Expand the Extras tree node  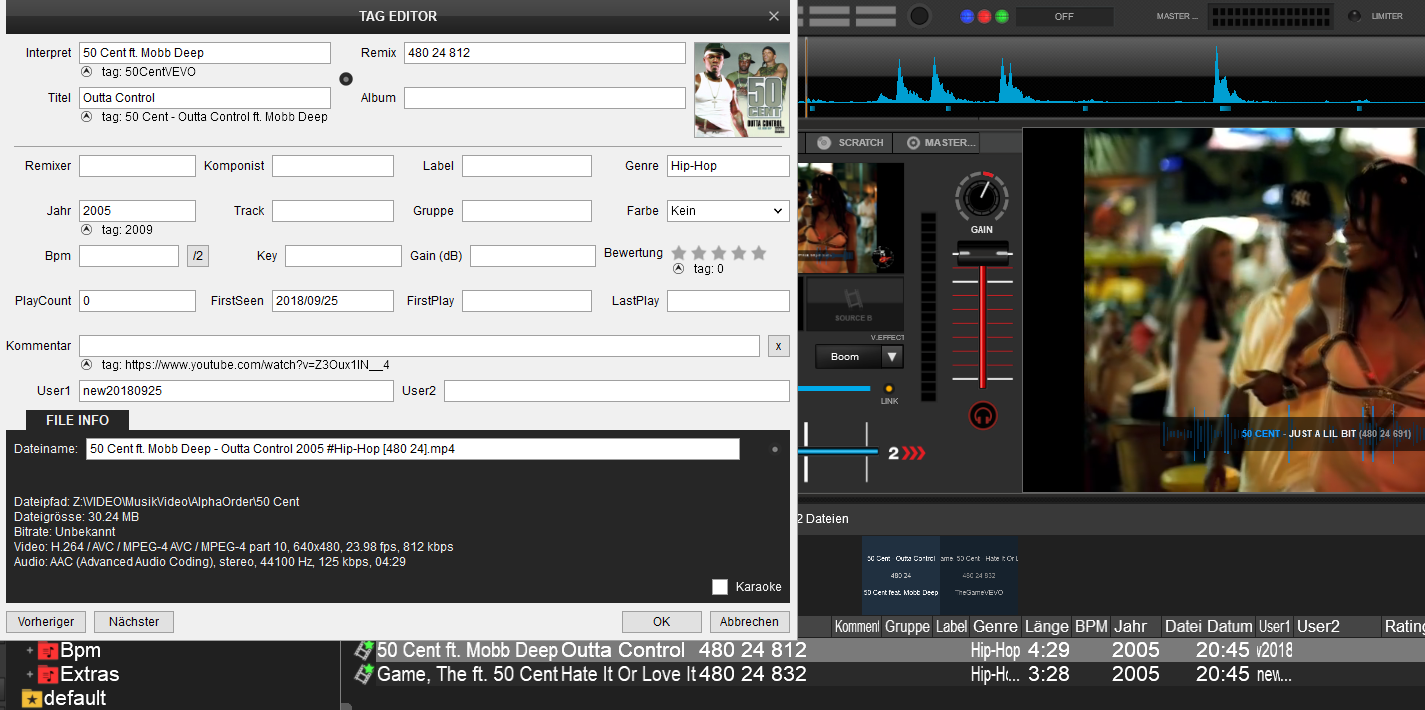click(x=30, y=674)
